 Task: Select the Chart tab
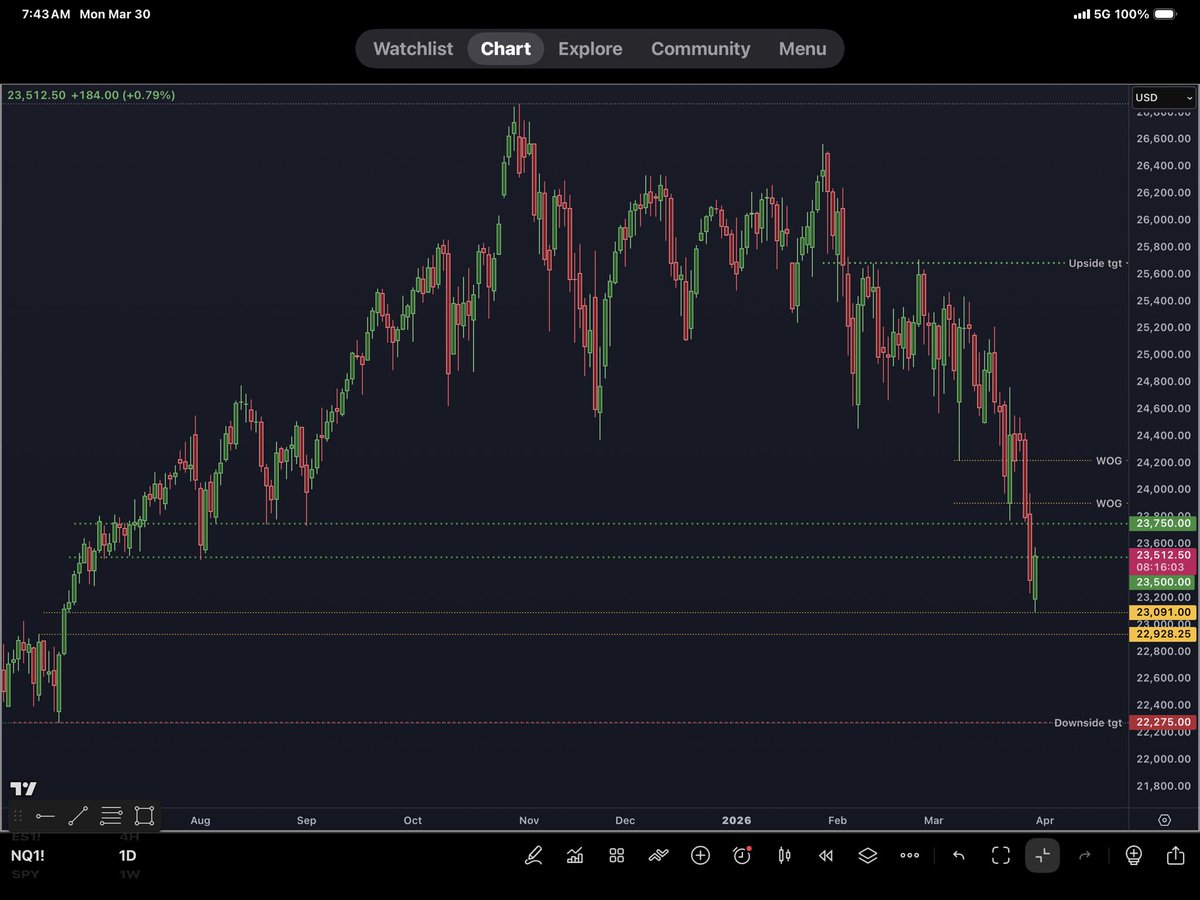point(505,48)
